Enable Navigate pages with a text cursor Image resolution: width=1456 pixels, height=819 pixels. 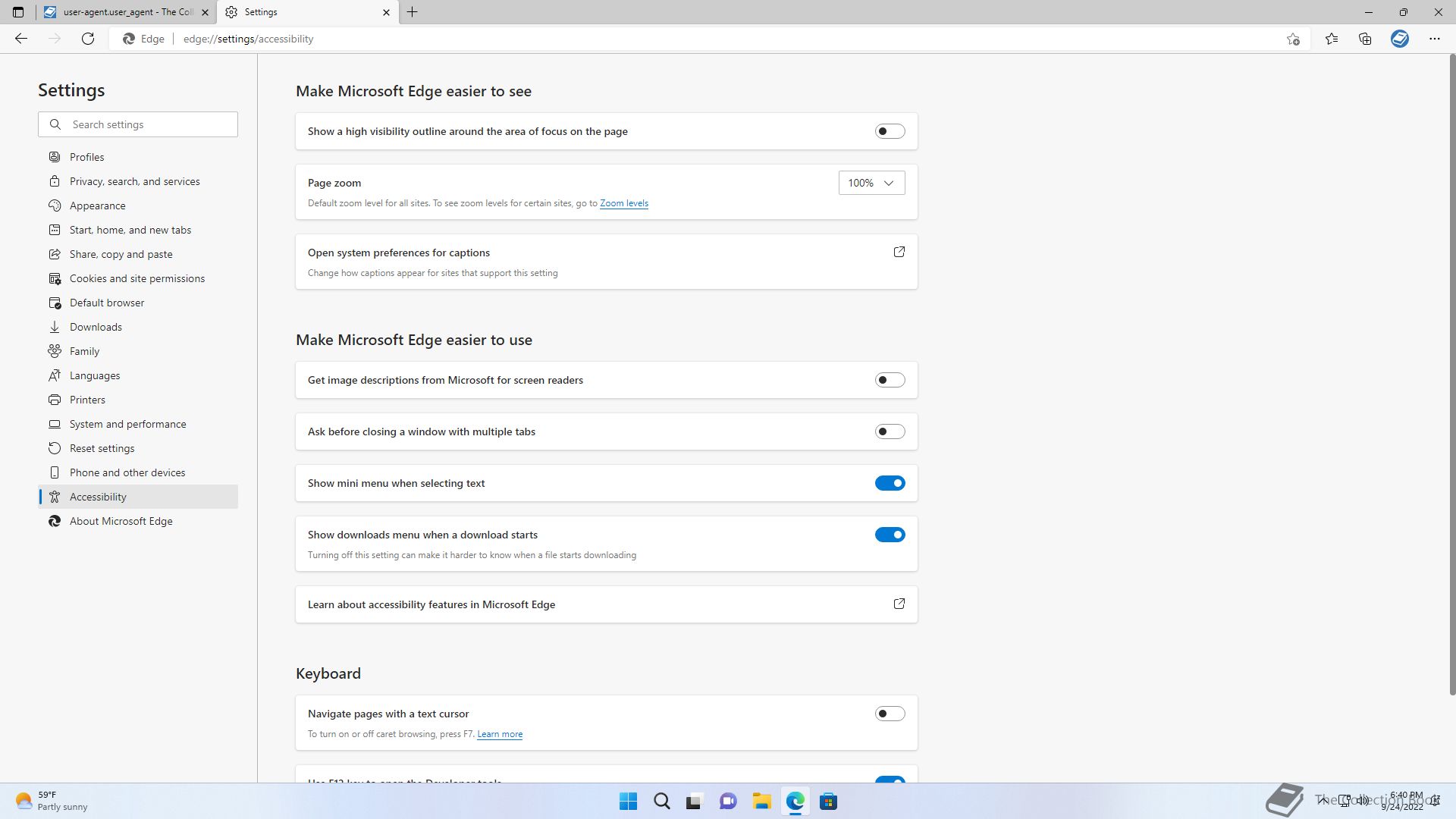pyautogui.click(x=890, y=714)
